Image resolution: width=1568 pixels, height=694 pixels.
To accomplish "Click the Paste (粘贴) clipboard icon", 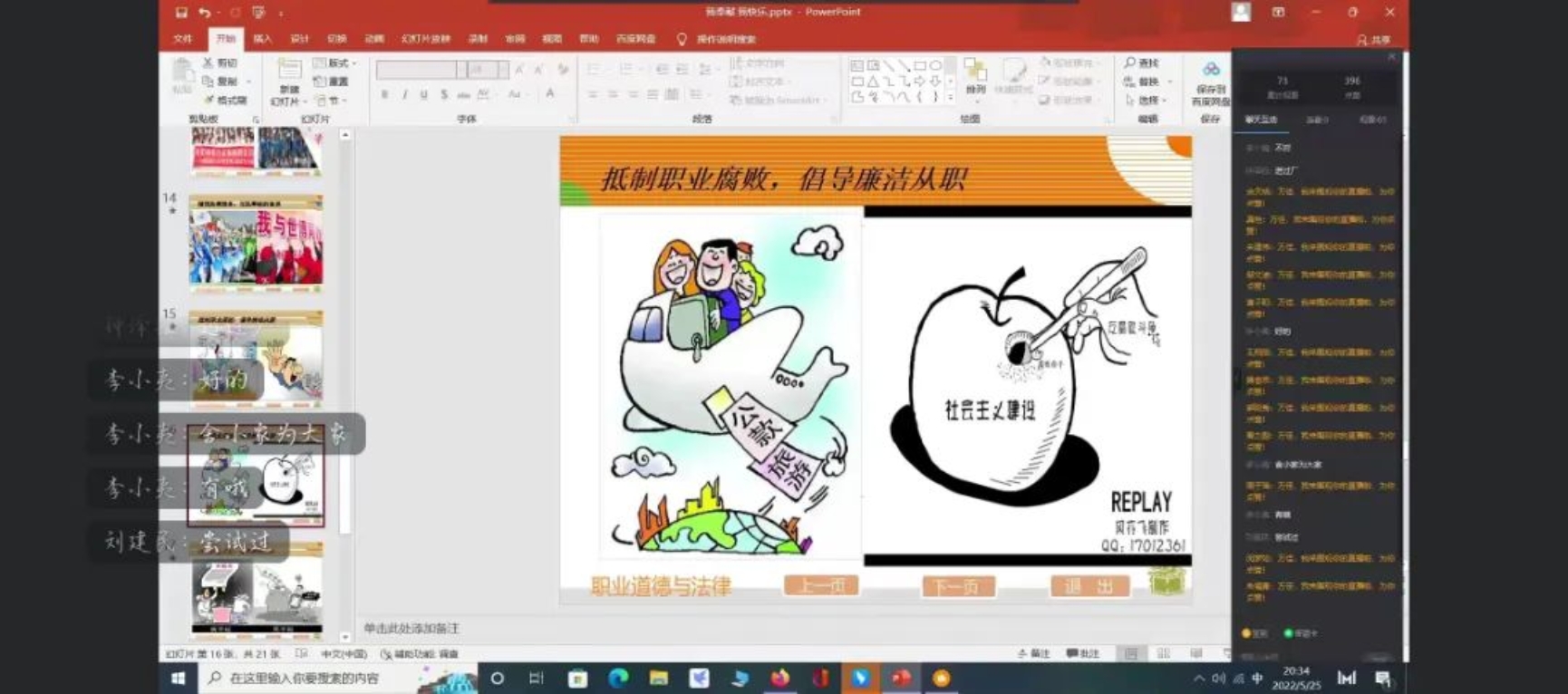I will click(182, 71).
